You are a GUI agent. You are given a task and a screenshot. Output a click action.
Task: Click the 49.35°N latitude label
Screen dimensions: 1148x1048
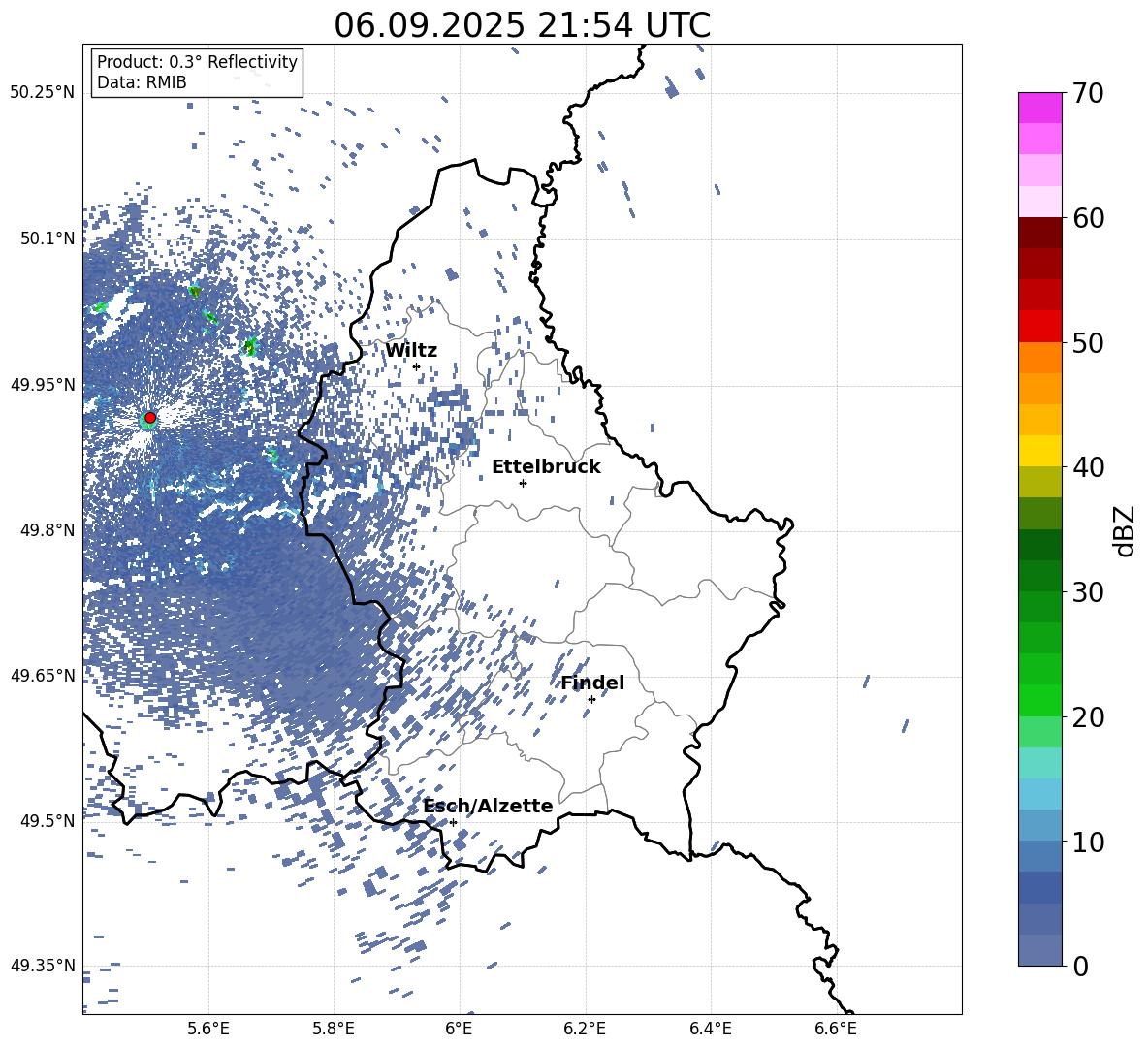[43, 966]
